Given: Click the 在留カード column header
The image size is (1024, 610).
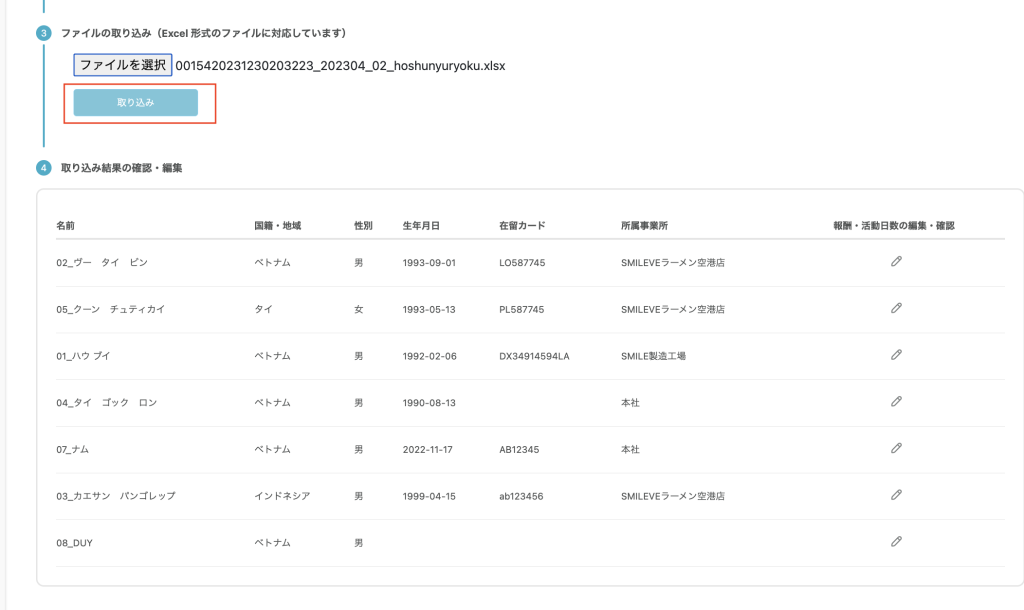Looking at the screenshot, I should [522, 225].
